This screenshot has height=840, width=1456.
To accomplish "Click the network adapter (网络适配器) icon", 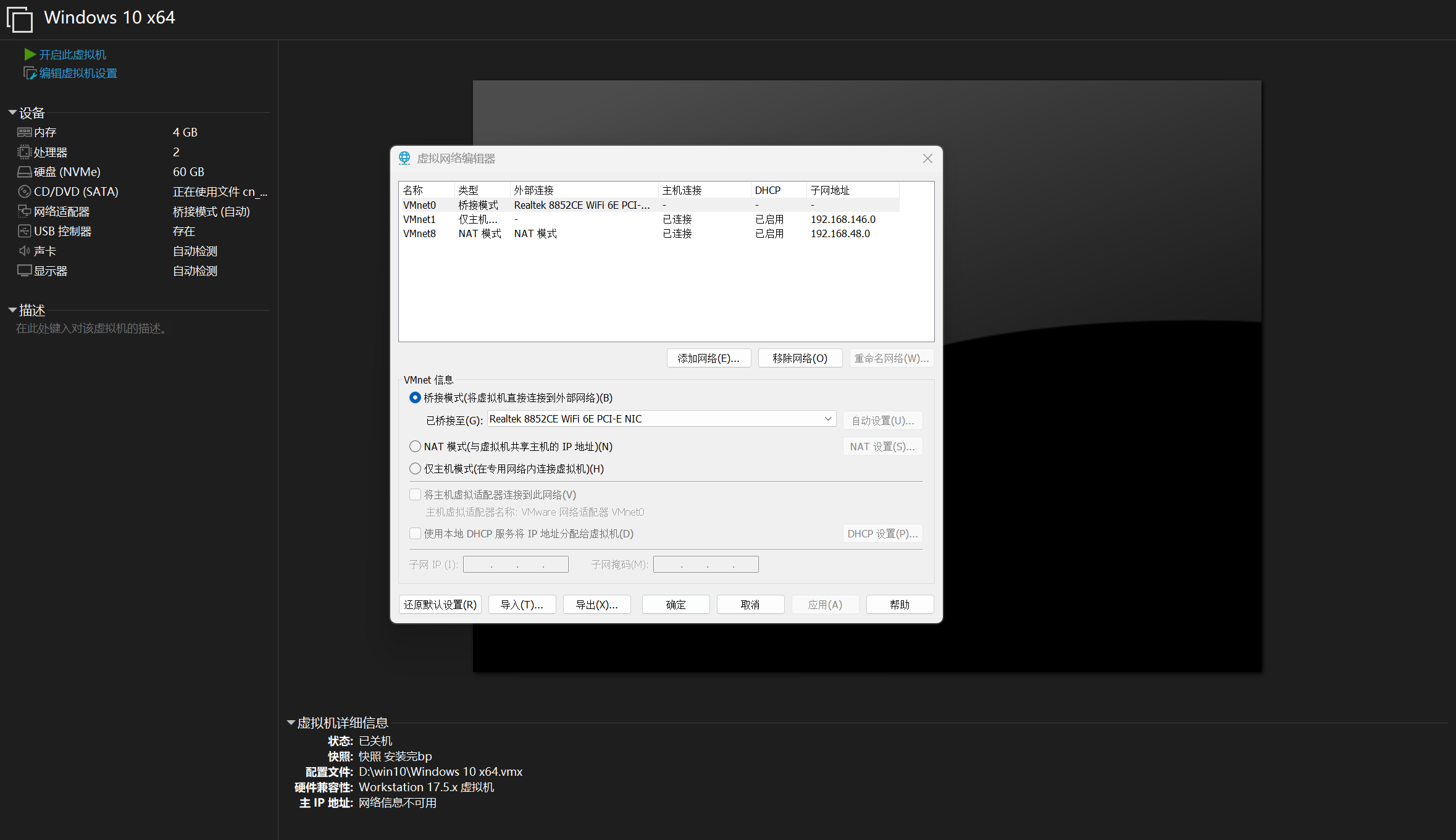I will tap(24, 211).
